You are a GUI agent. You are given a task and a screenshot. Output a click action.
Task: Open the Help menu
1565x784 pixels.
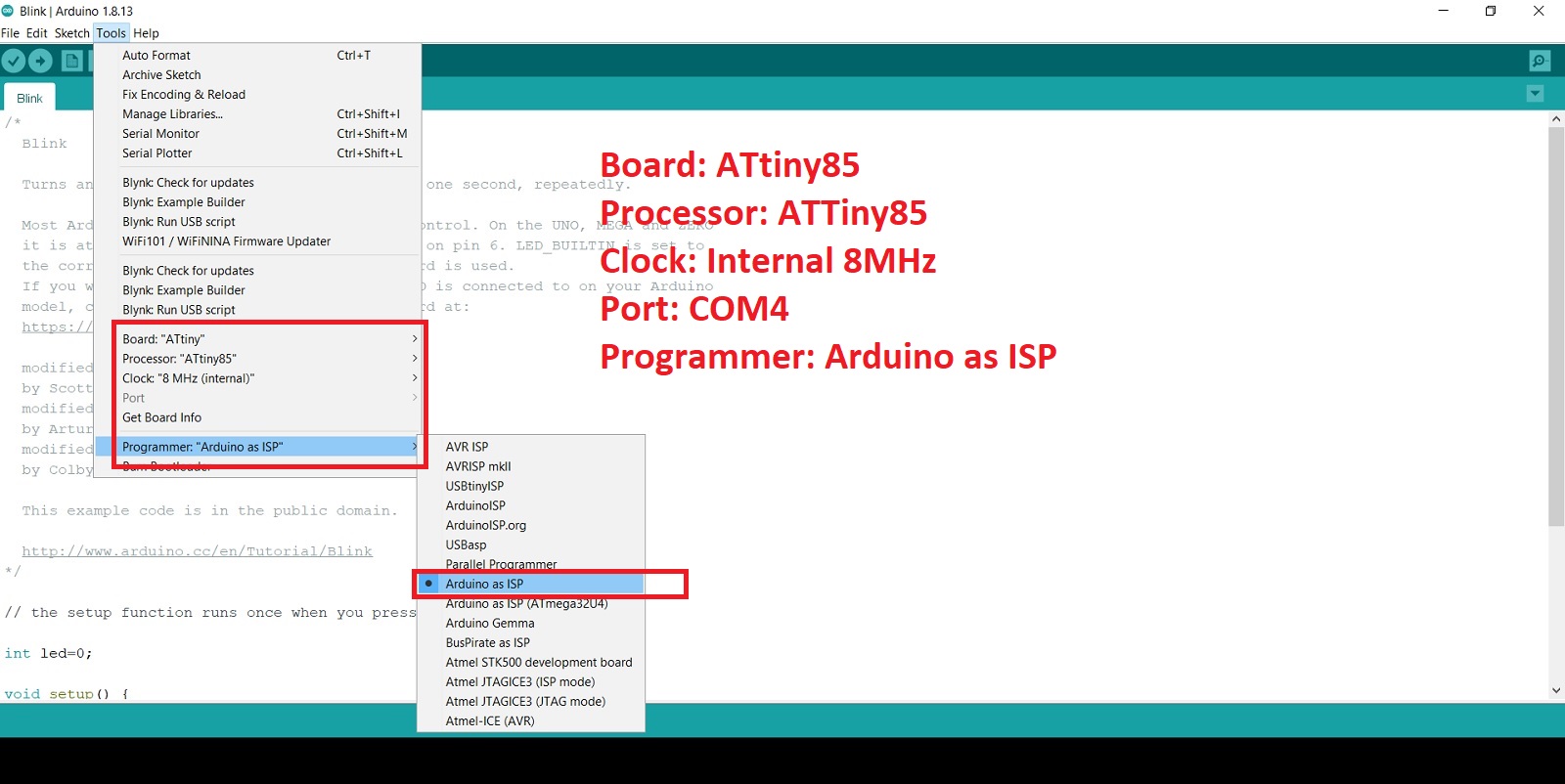click(146, 33)
